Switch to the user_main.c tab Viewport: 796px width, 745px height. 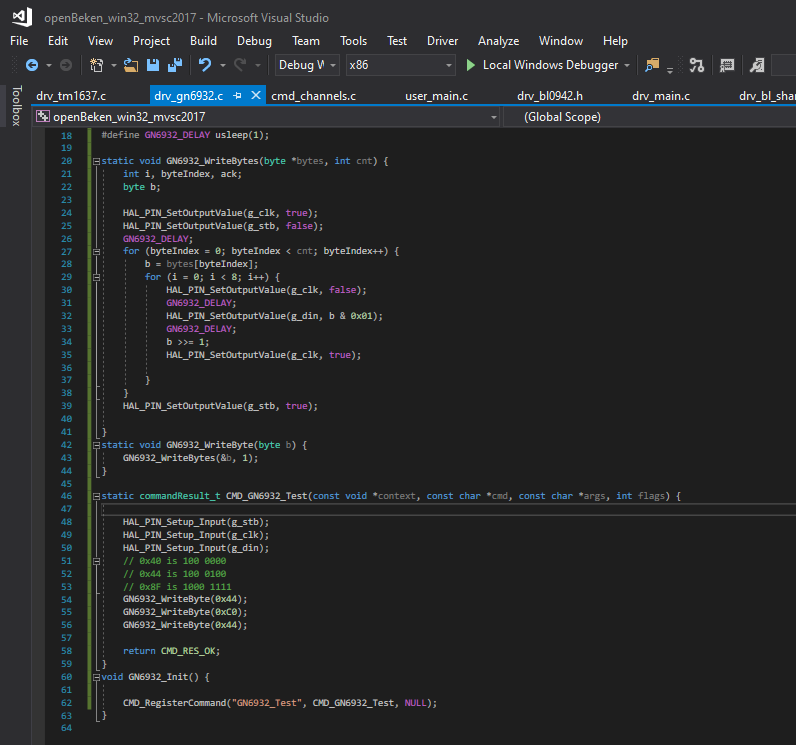tap(437, 96)
